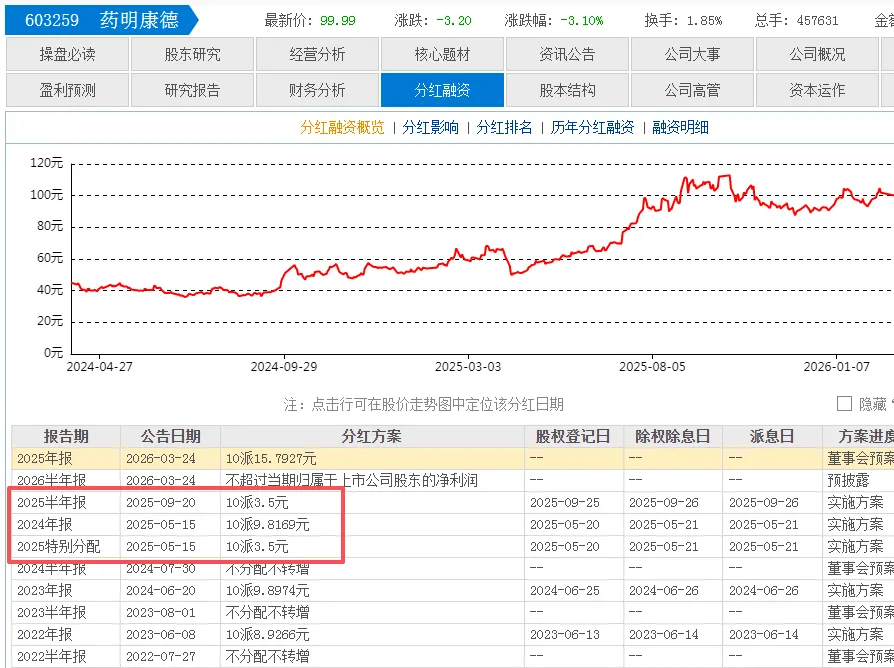Image resolution: width=894 pixels, height=668 pixels.
Task: Click the 2025-03-03 chart axis label
Action: (x=468, y=366)
